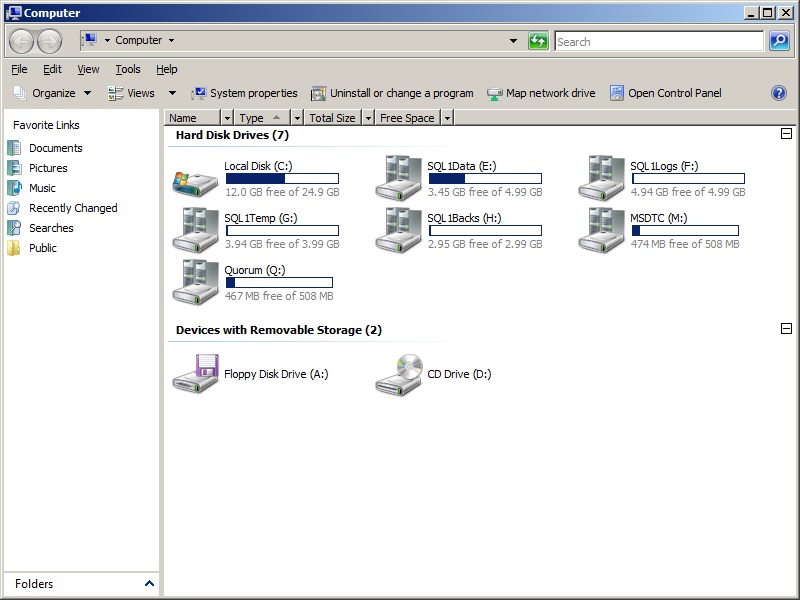The width and height of the screenshot is (800, 600).
Task: Select the SQL1Logs (F:) drive icon
Action: click(x=601, y=179)
